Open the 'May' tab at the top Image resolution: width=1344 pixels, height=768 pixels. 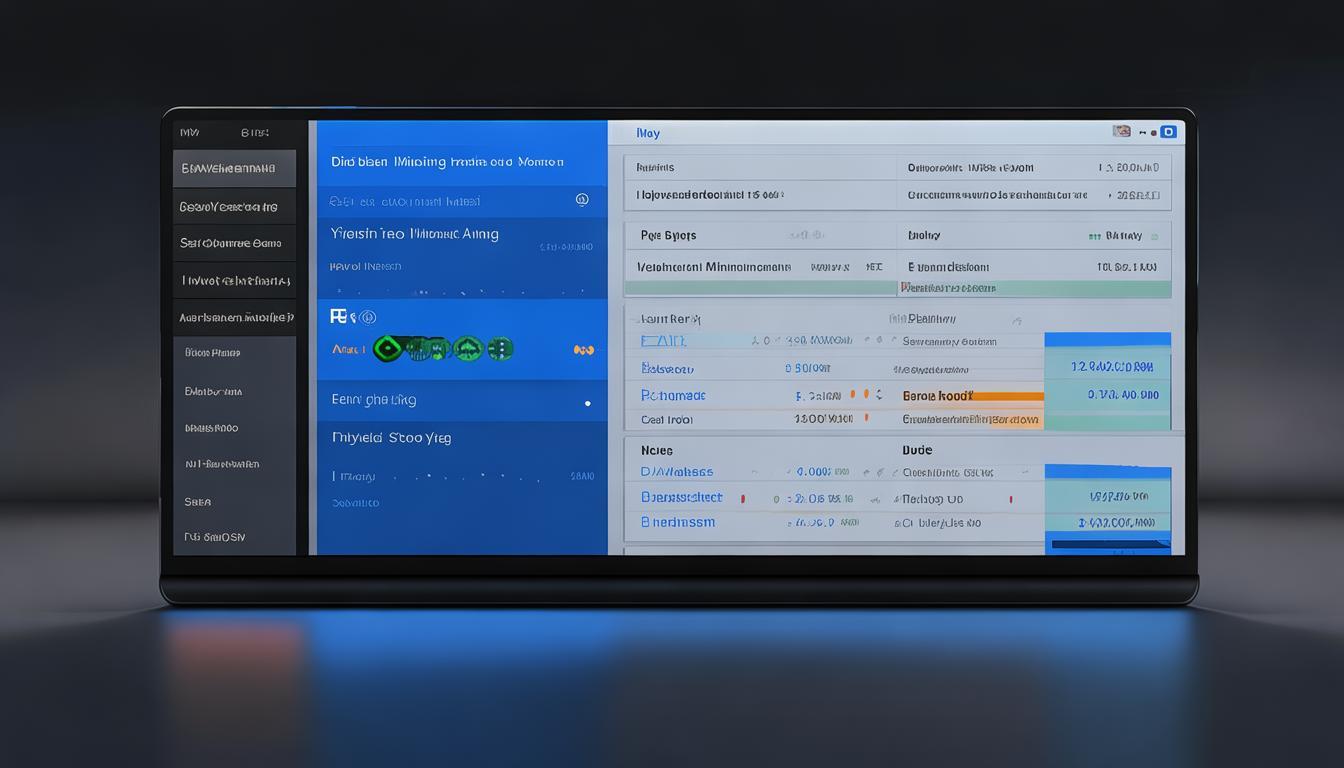(648, 133)
